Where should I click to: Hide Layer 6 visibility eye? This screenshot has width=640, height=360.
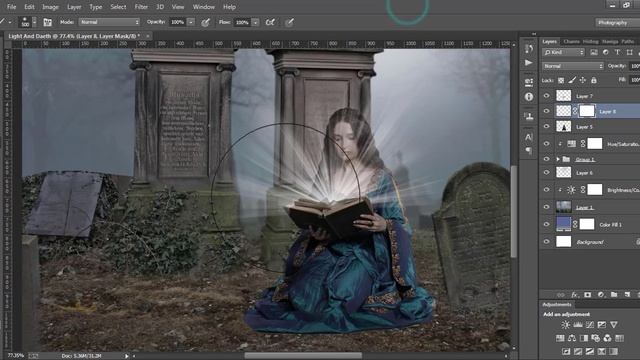coord(547,173)
